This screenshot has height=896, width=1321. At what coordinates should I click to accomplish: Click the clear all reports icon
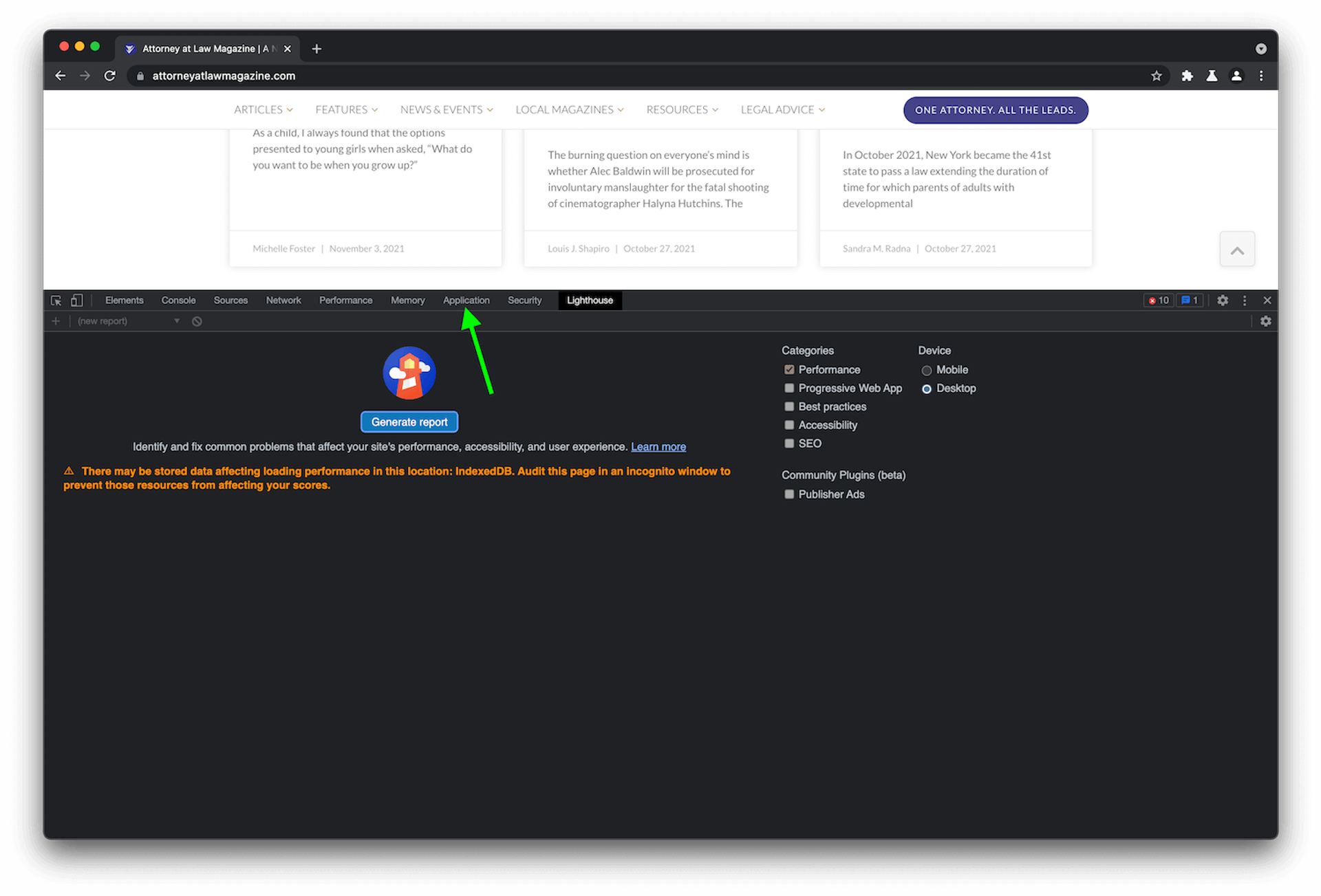click(197, 321)
